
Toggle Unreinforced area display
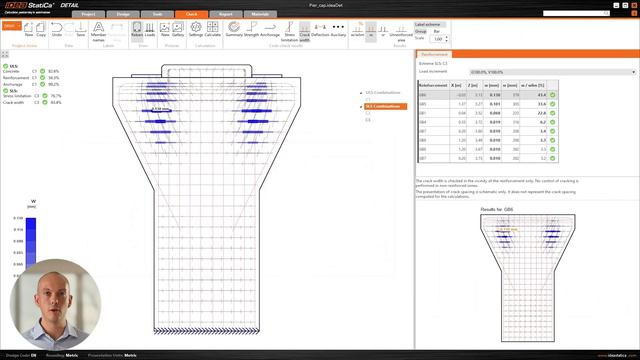[x=401, y=32]
